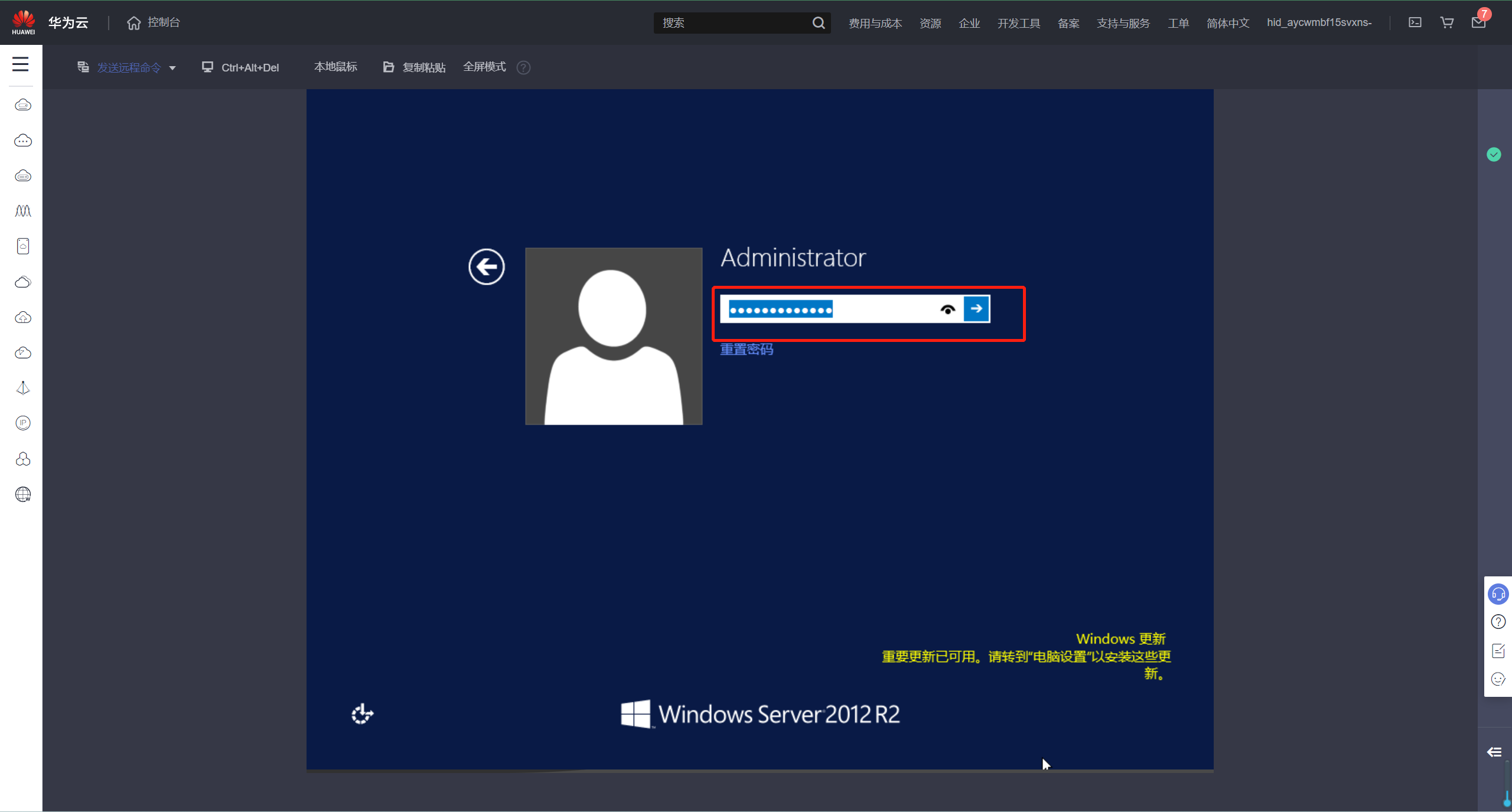The height and width of the screenshot is (812, 1512).
Task: Click the IP sidebar icon
Action: [x=23, y=423]
